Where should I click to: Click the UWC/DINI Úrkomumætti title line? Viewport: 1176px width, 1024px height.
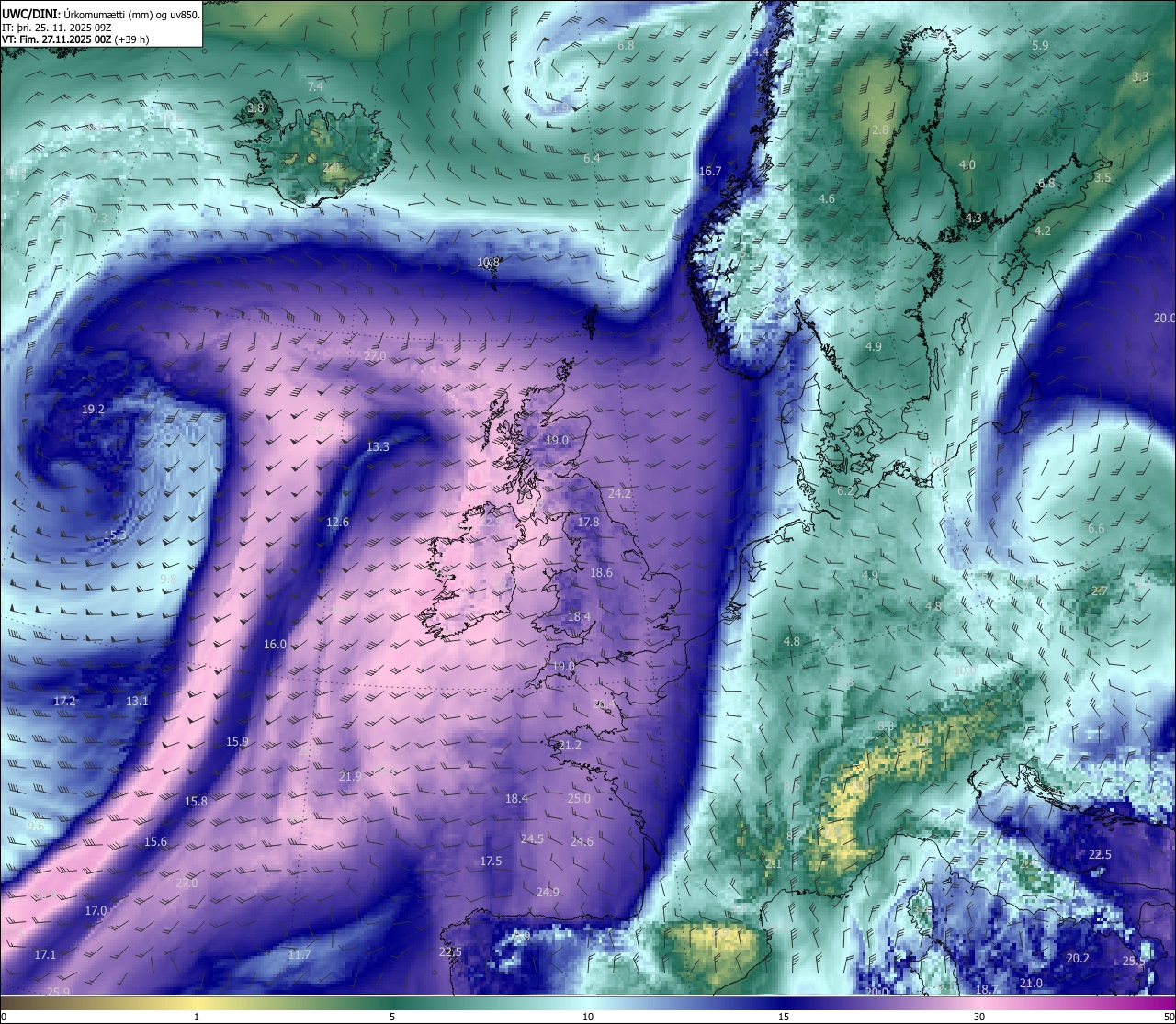tap(101, 15)
